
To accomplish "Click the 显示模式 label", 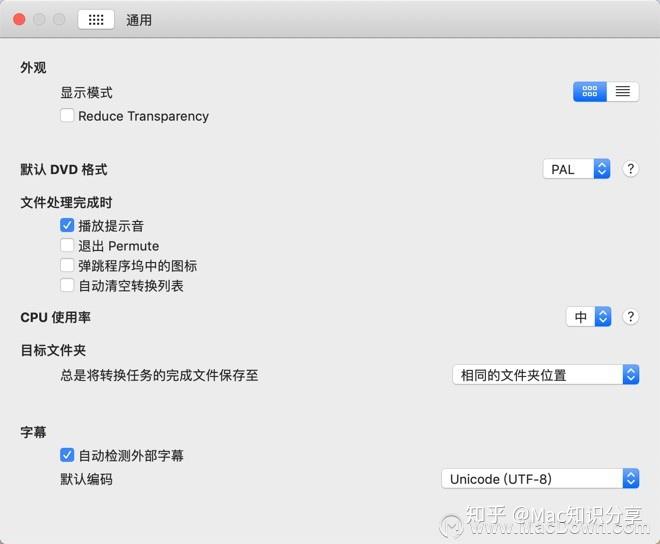I will 86,93.
